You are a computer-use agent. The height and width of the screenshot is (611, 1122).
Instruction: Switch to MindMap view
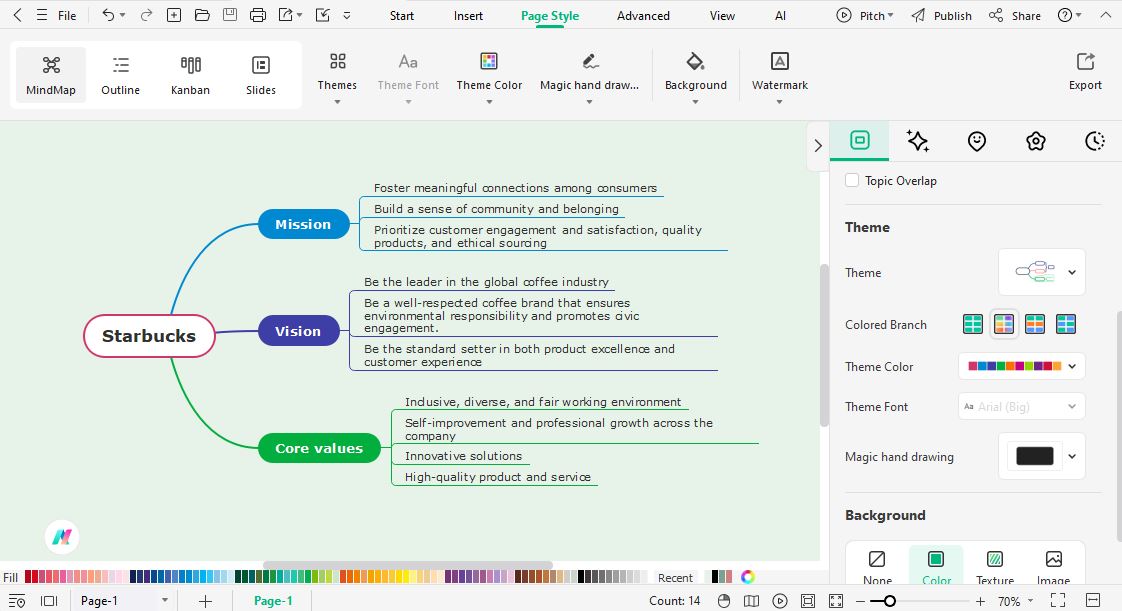[x=51, y=75]
